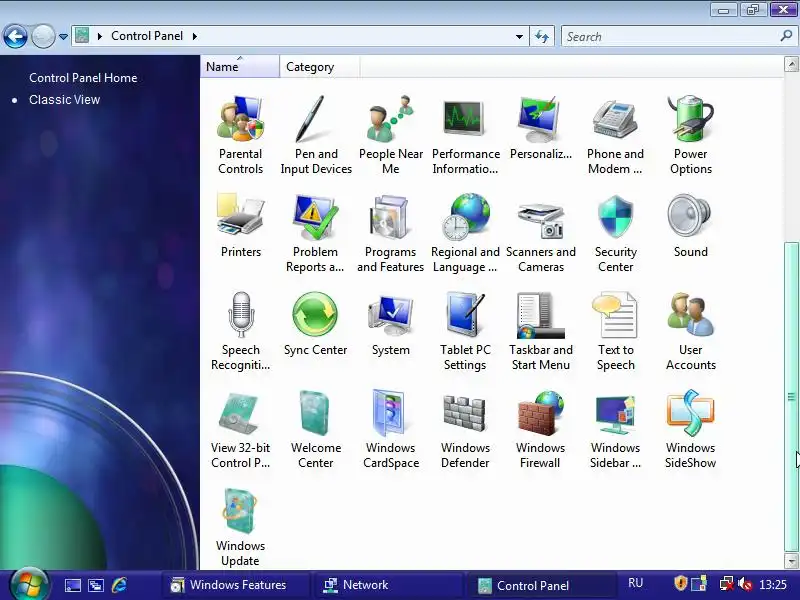This screenshot has height=600, width=800.
Task: Refresh the Control Panel view
Action: 542,37
